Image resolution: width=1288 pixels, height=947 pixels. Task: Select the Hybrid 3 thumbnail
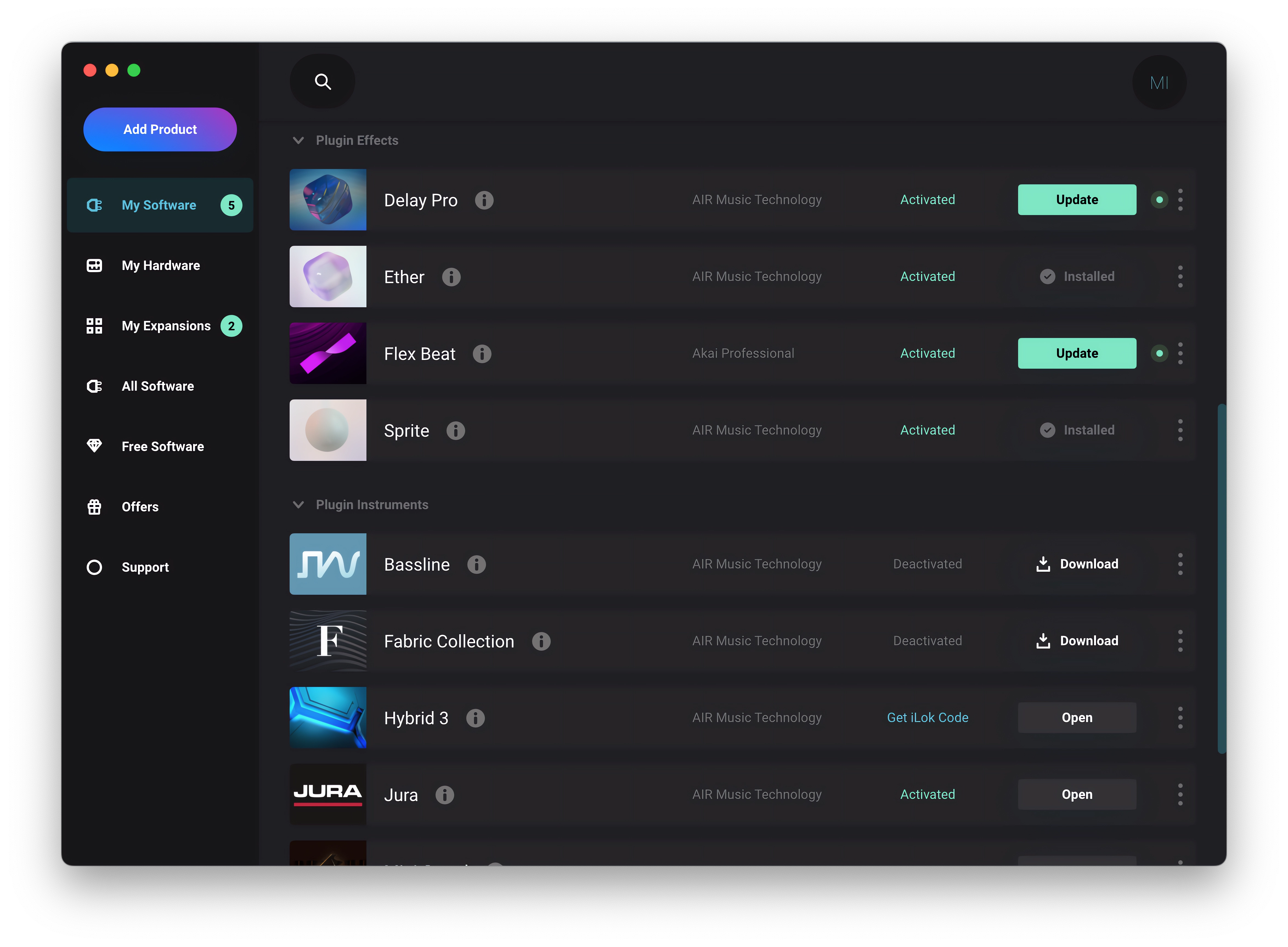pyautogui.click(x=328, y=718)
